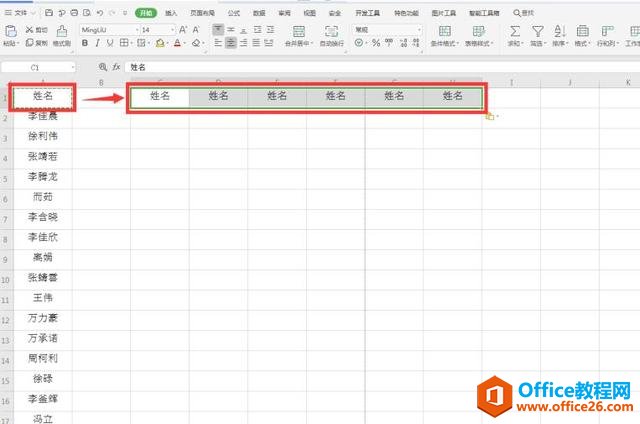
Task: Click the Save icon in quick access toolbar
Action: click(50, 13)
